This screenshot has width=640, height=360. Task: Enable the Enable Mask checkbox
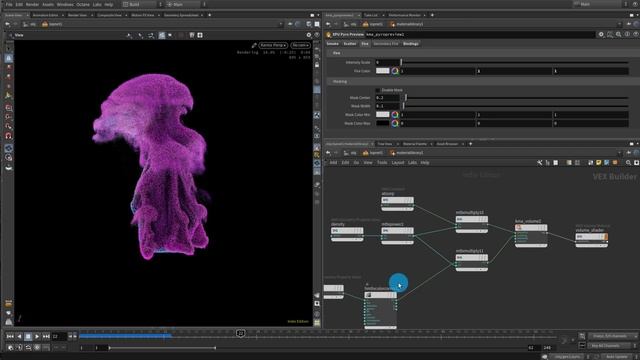tap(378, 90)
